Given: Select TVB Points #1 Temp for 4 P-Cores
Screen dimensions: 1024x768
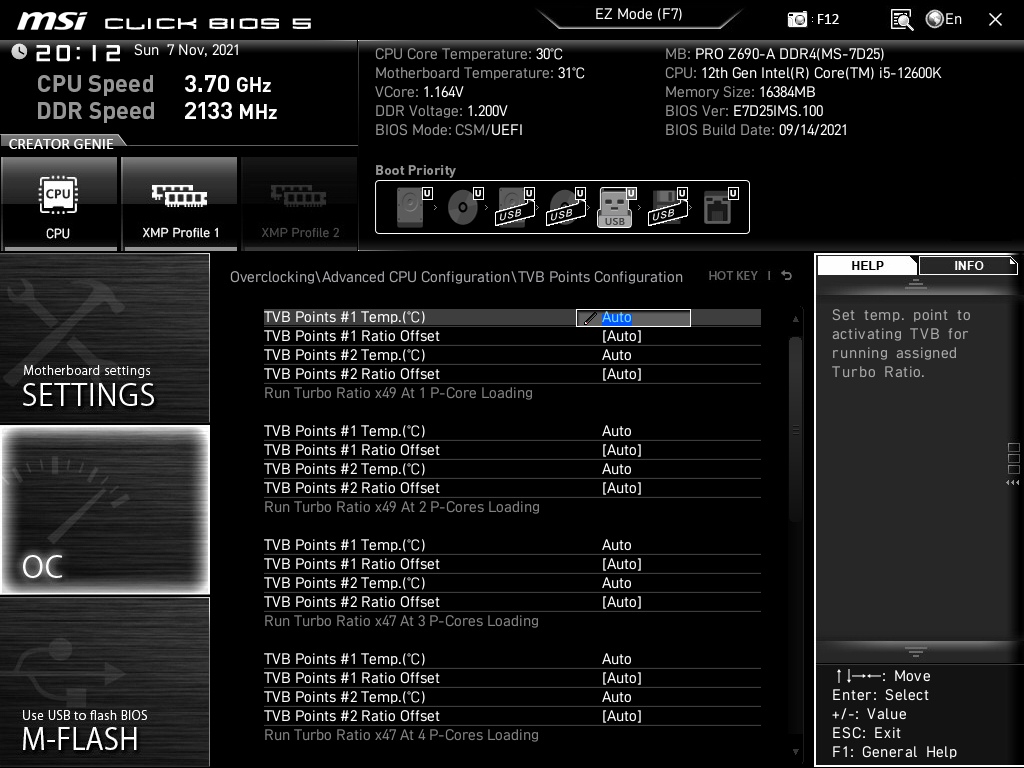Looking at the screenshot, I should (x=512, y=659).
